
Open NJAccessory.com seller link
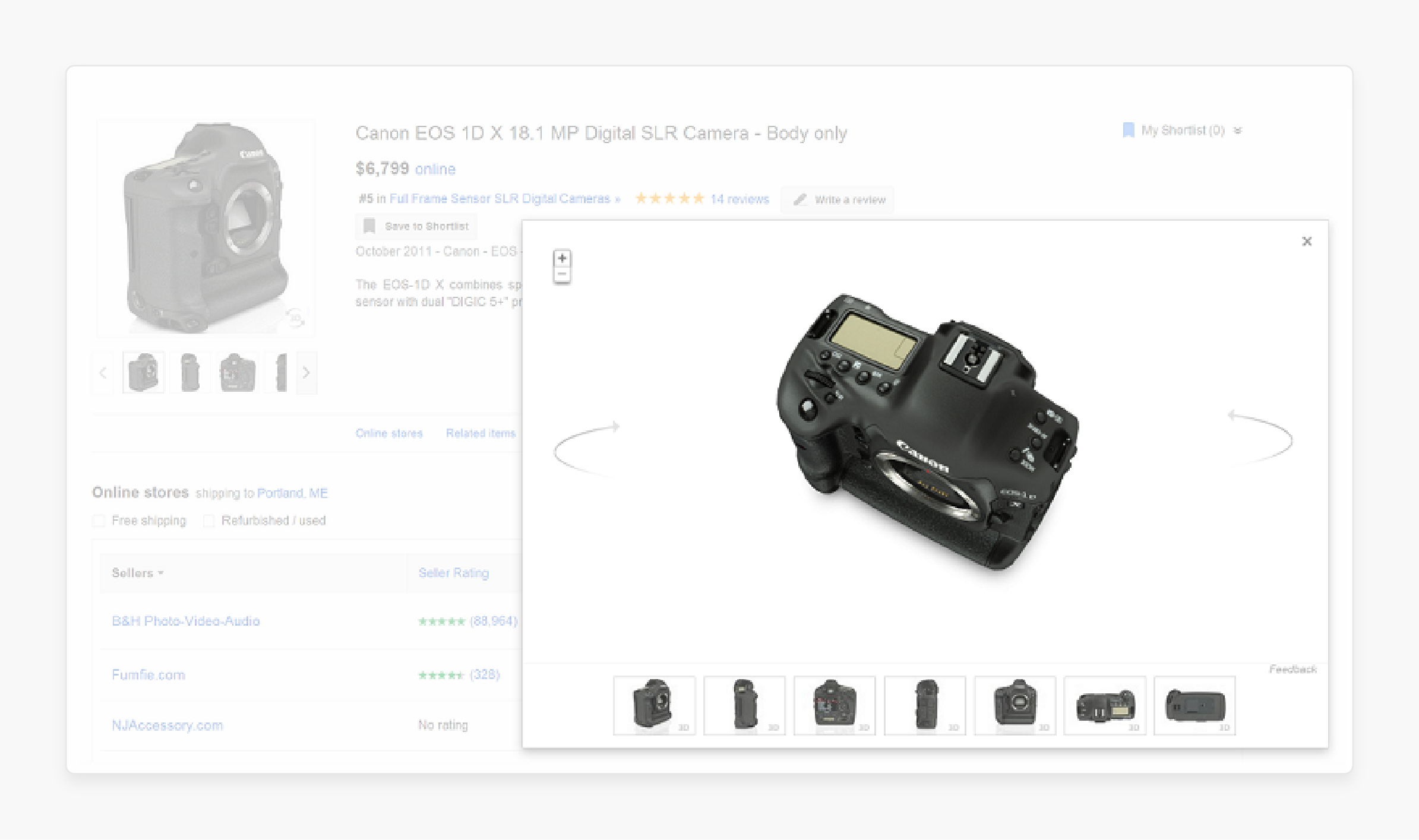(x=168, y=725)
